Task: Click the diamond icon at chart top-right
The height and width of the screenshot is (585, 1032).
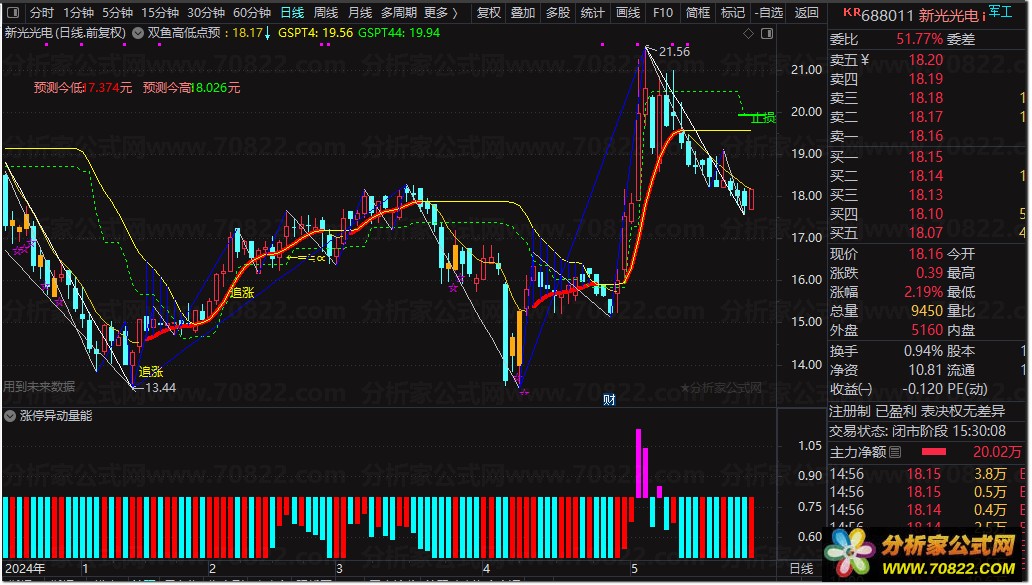Action: [748, 33]
